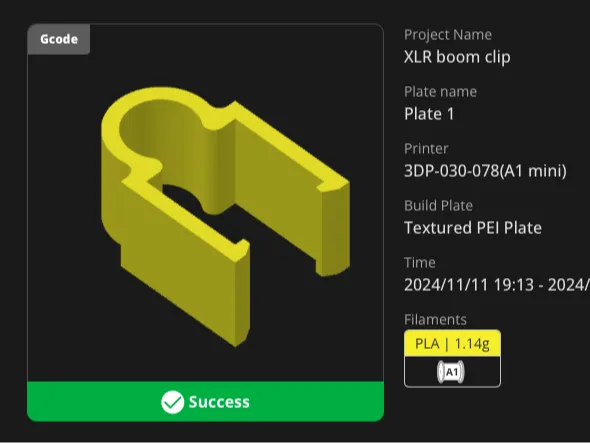Click the XLR boom clip project name
Viewport: 590px width, 443px height.
pyautogui.click(x=457, y=57)
